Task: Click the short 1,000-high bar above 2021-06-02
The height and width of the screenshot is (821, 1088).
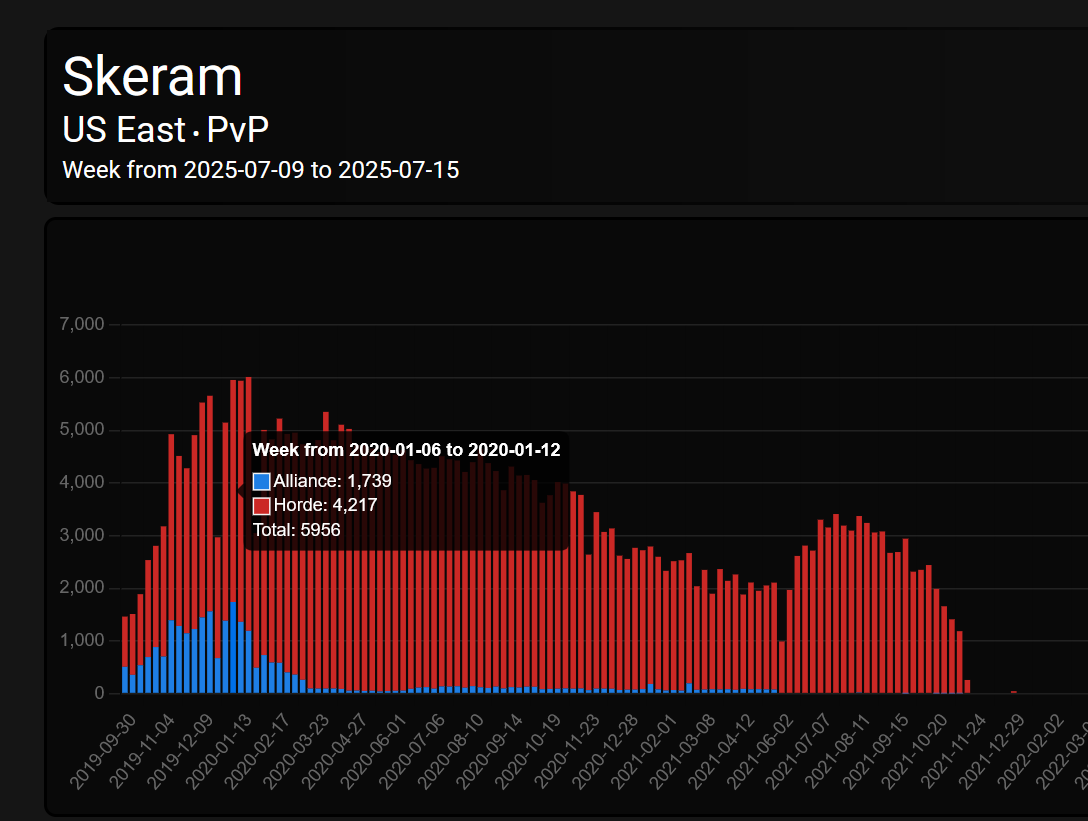Action: 782,667
